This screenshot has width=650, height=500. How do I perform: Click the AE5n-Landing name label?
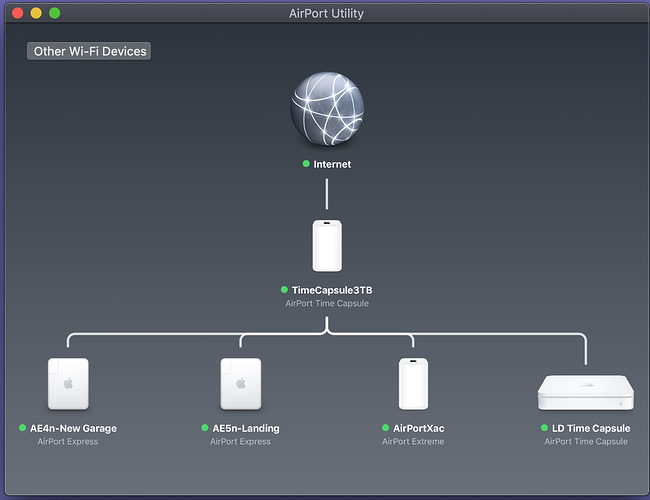246,428
